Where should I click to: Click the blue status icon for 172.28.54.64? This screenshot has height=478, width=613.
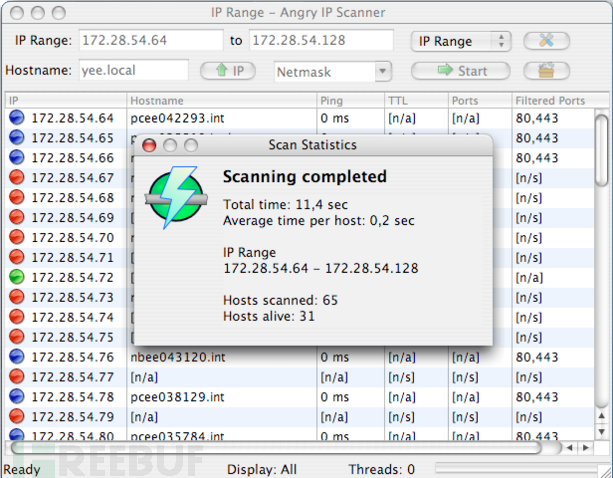(16, 118)
